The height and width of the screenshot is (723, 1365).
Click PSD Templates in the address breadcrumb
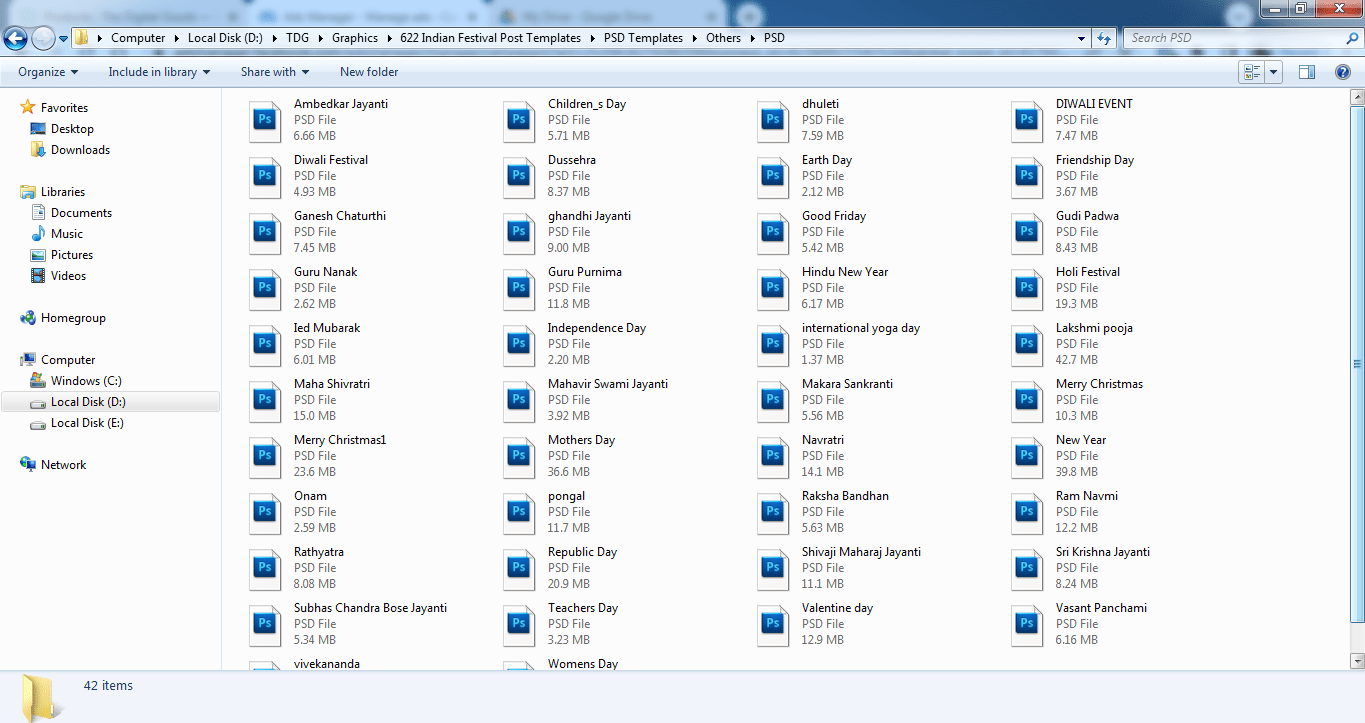coord(643,38)
